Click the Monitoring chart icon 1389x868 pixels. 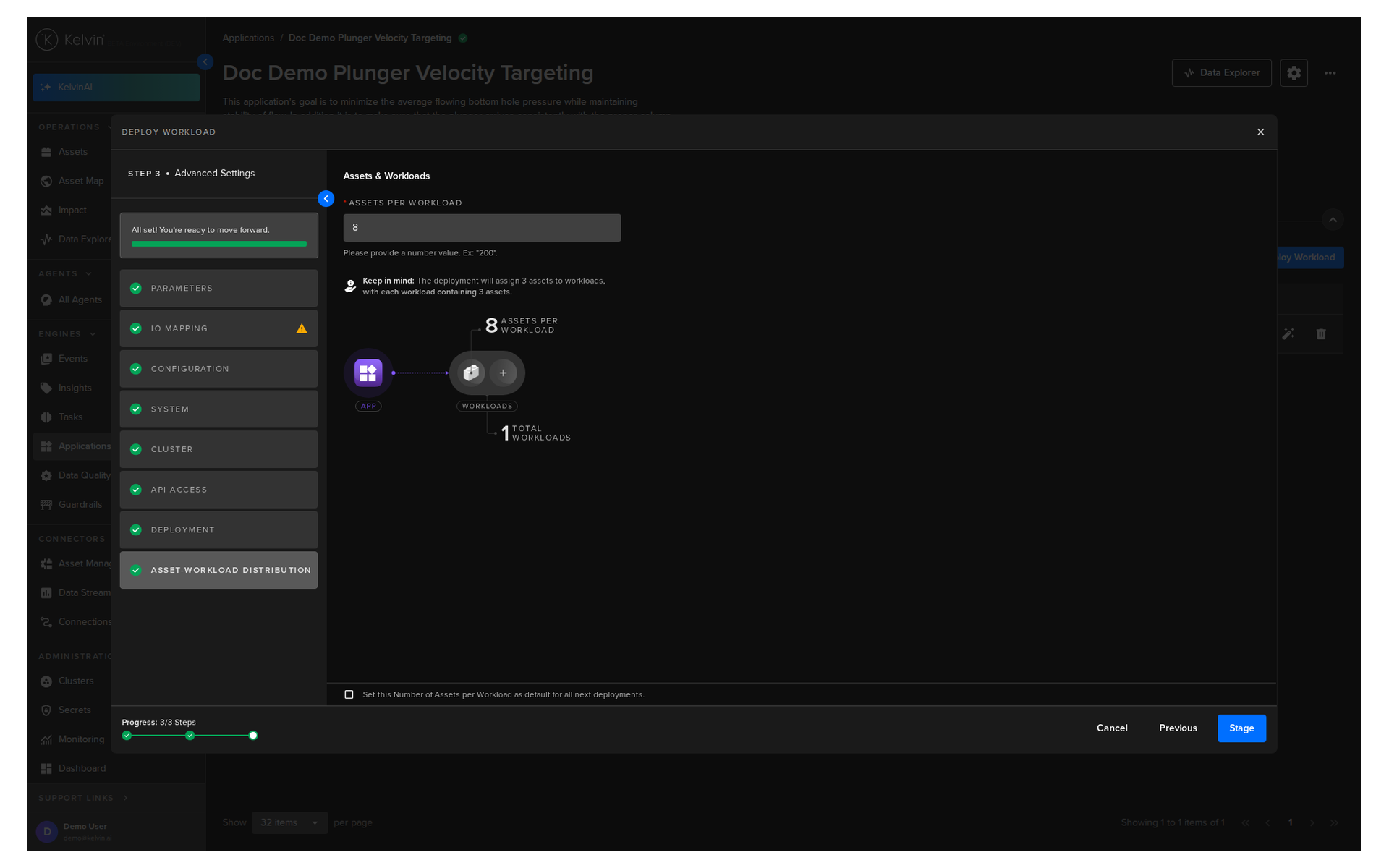point(46,739)
